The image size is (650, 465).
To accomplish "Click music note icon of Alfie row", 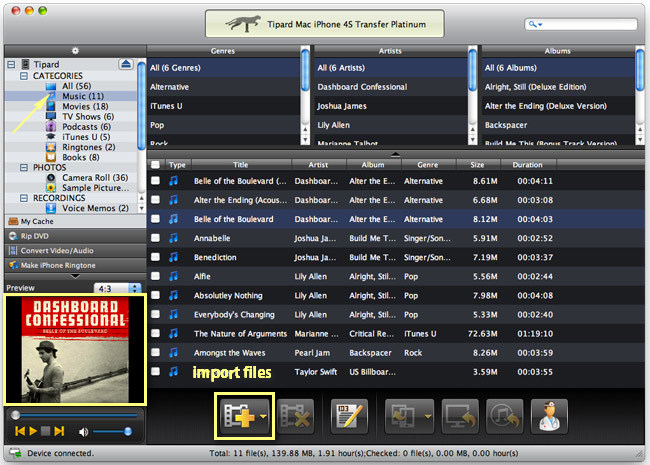I will (173, 276).
